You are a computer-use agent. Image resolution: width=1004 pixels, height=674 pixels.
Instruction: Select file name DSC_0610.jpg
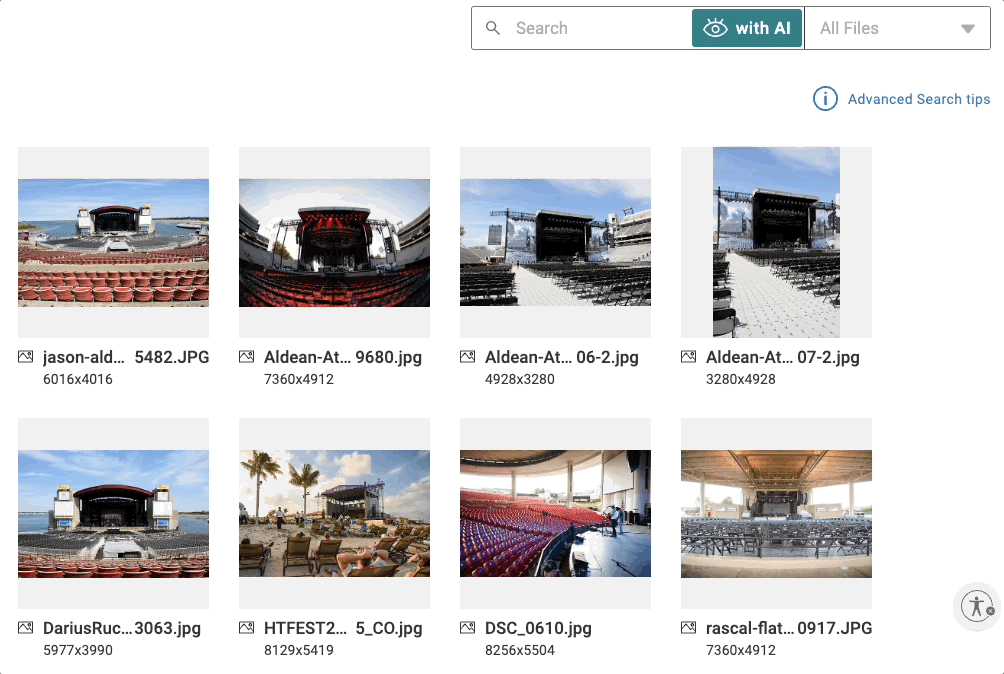(x=538, y=628)
